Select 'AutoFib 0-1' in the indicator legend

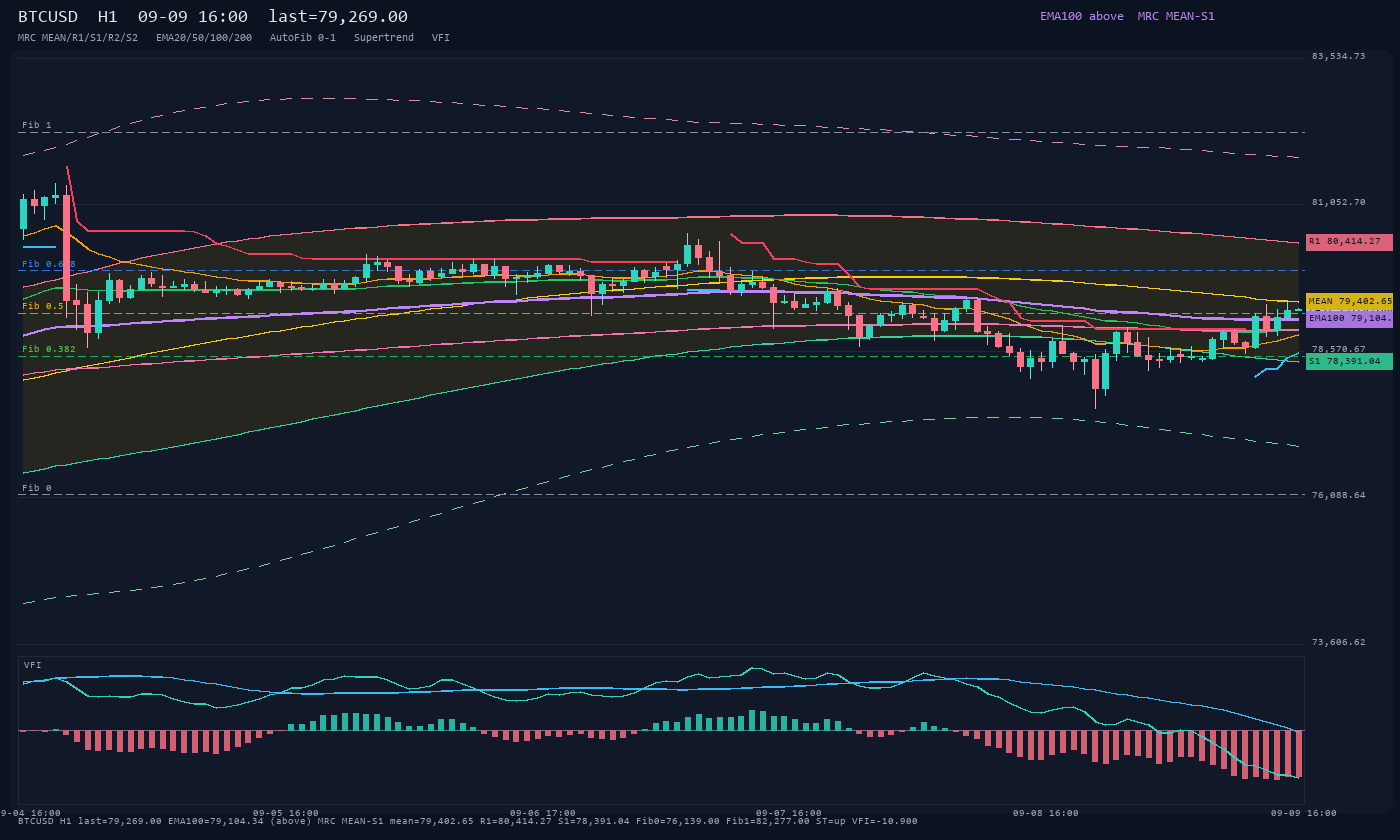(303, 38)
